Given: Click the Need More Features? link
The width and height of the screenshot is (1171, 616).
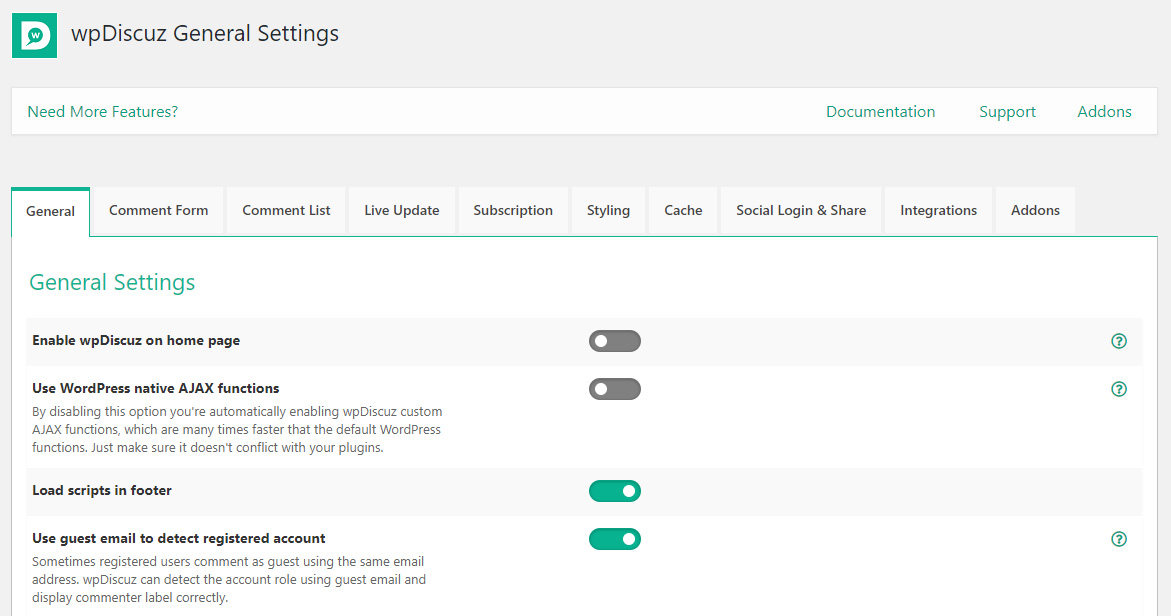Looking at the screenshot, I should (x=102, y=112).
